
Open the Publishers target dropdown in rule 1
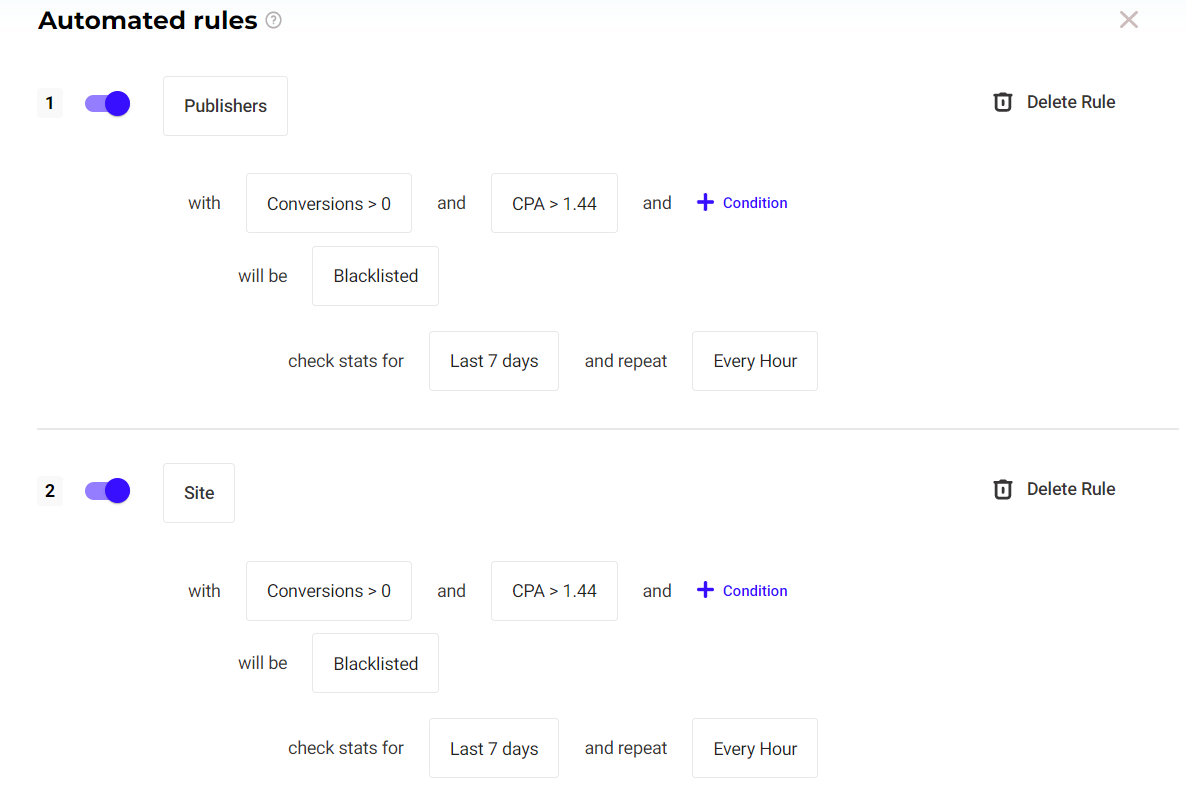tap(225, 106)
